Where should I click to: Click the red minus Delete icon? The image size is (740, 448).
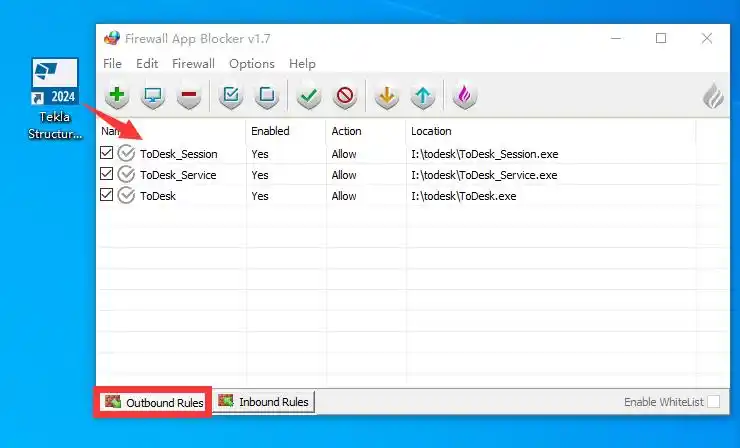point(189,96)
